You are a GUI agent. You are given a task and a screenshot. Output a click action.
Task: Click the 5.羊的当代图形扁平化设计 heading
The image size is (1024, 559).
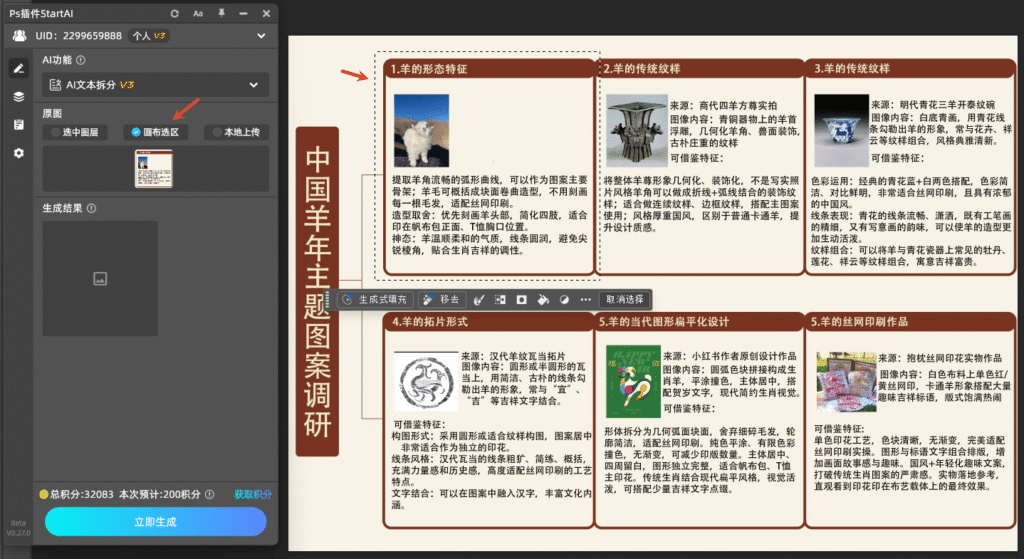click(x=664, y=321)
